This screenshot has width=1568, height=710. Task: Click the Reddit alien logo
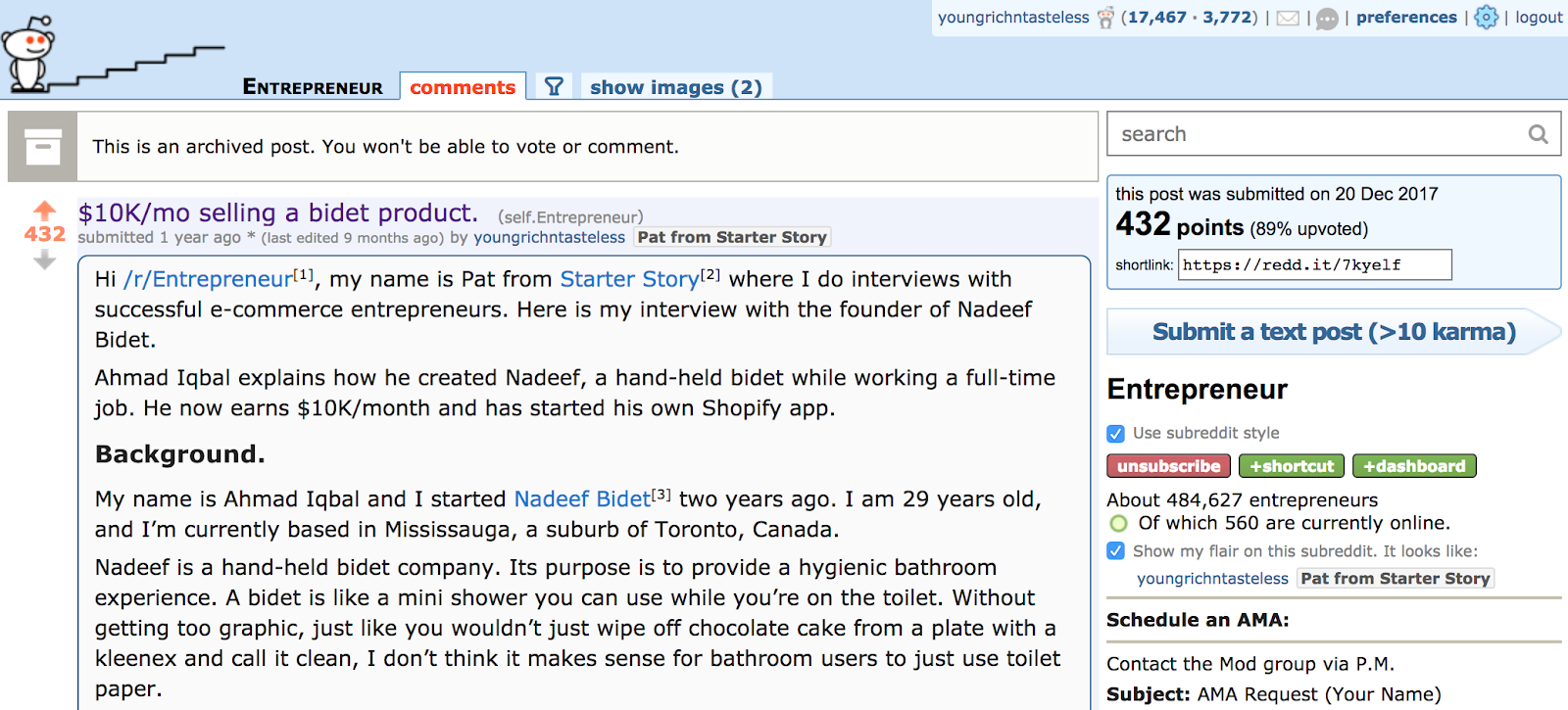(27, 53)
